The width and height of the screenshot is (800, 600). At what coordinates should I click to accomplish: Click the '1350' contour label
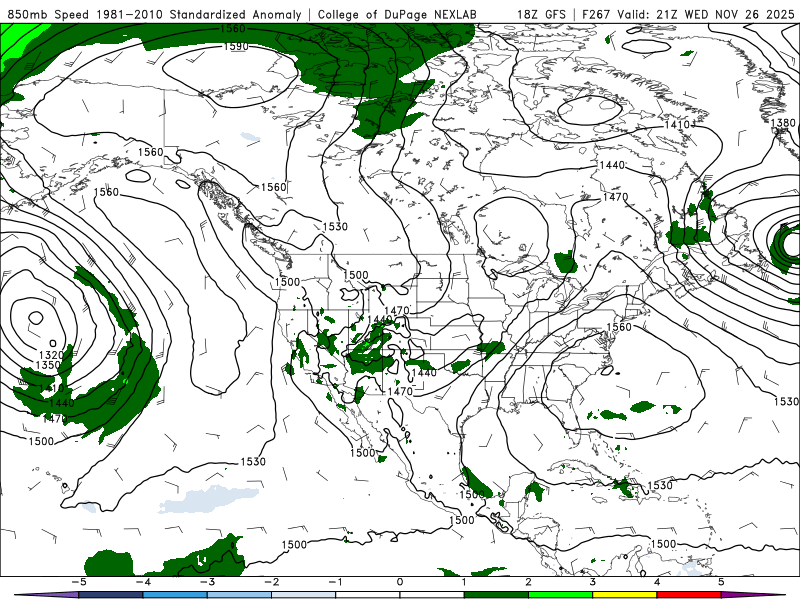click(x=48, y=365)
